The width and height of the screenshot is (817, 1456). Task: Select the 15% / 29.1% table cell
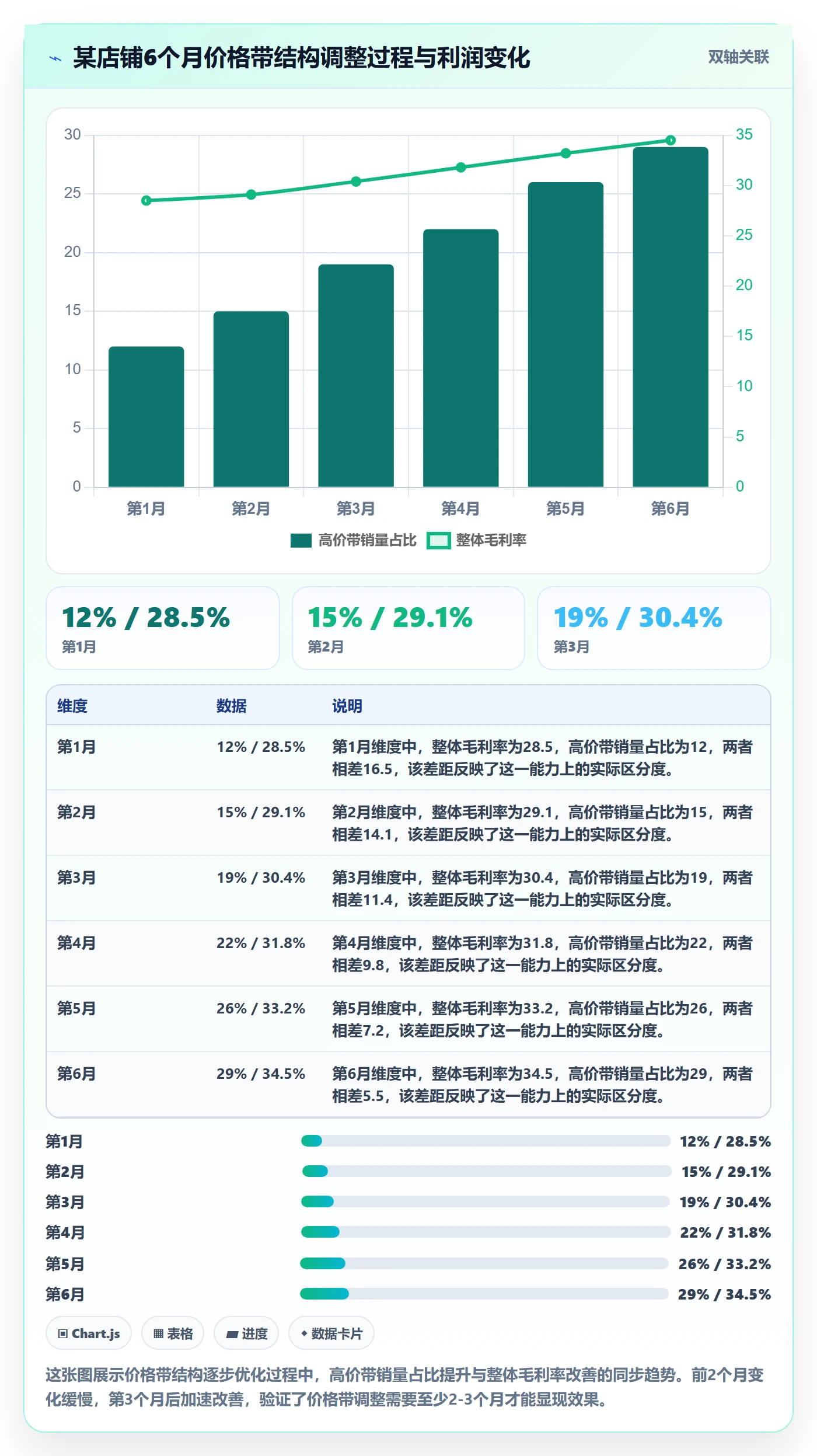261,813
